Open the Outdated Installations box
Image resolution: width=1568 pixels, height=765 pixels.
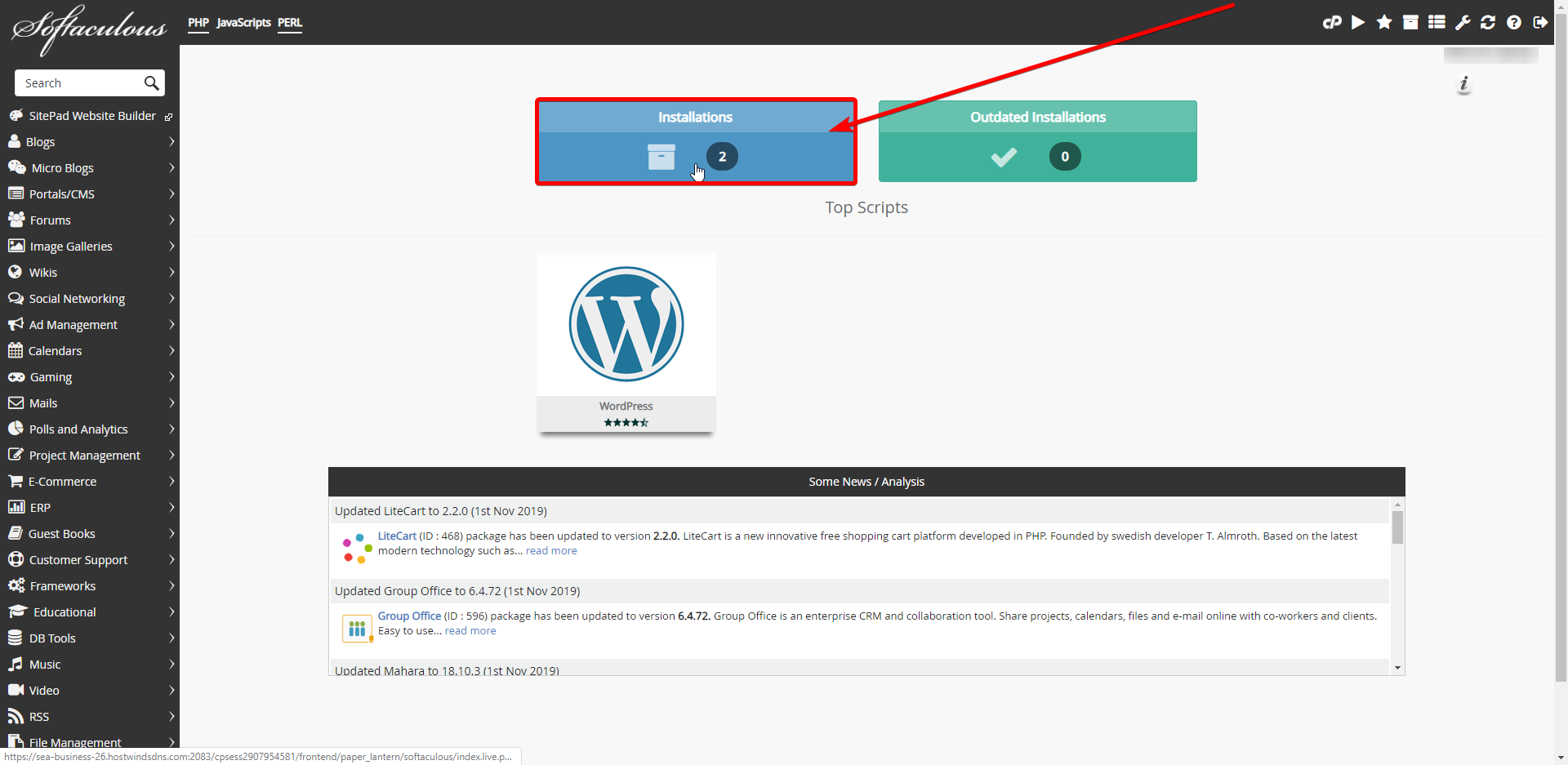click(x=1038, y=141)
